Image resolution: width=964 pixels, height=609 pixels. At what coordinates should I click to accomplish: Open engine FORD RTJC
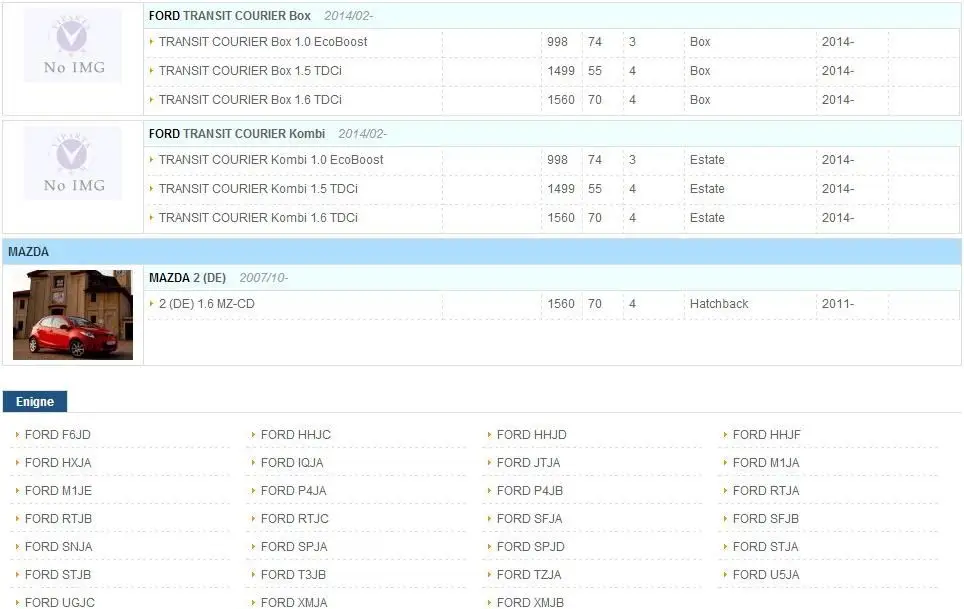[x=294, y=519]
